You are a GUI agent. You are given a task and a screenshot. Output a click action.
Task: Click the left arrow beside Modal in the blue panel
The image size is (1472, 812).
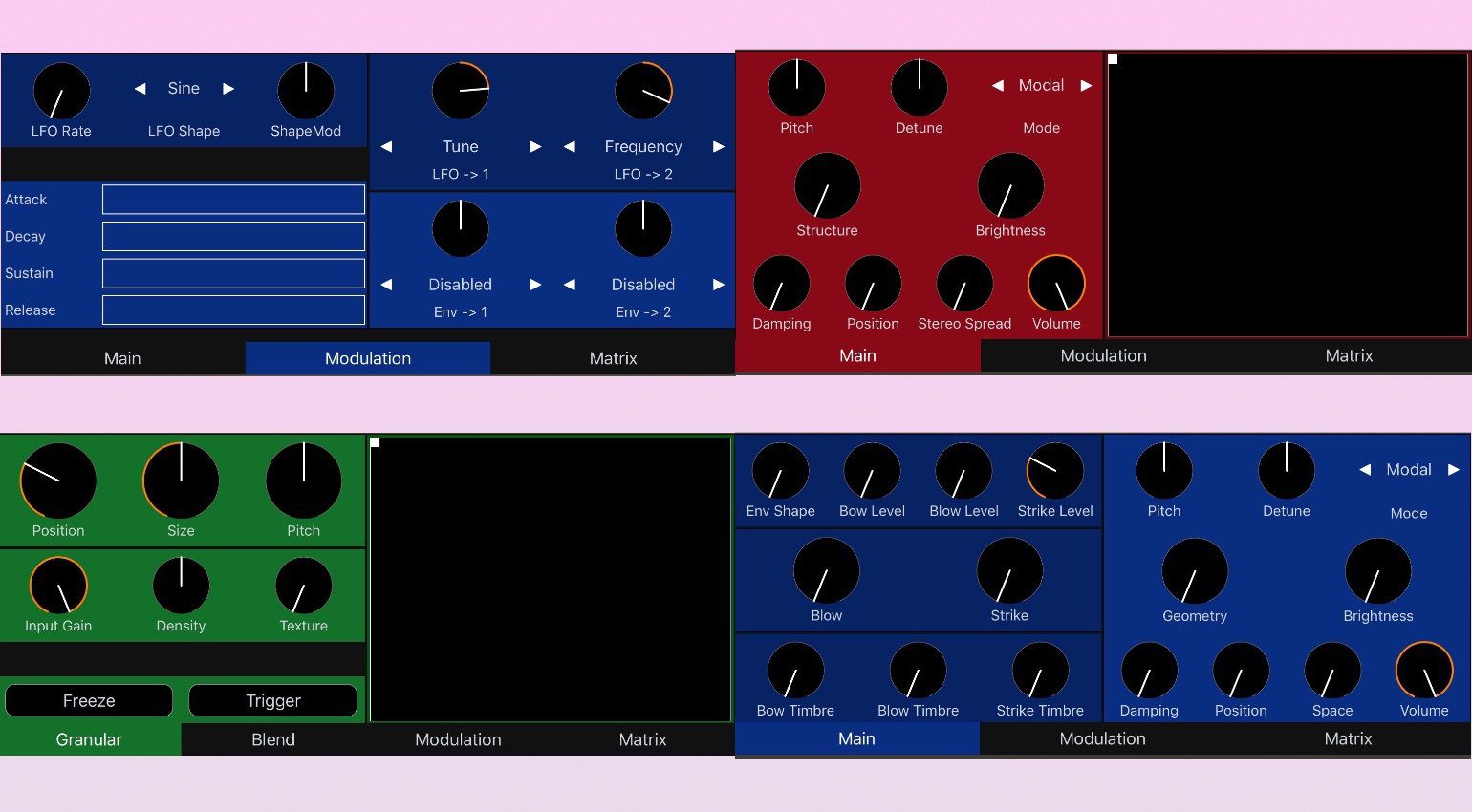[1365, 470]
